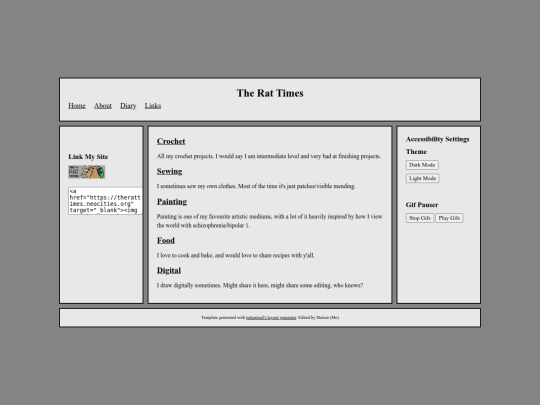Screen dimensions: 540x405
Task: Click the Play Gifs button
Action: coord(449,218)
